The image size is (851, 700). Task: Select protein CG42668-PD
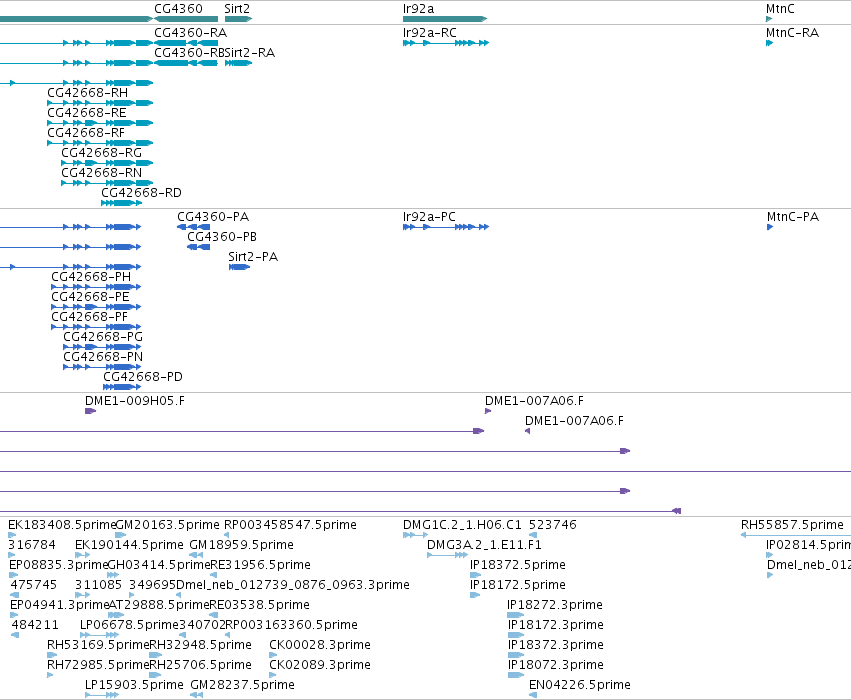[143, 377]
